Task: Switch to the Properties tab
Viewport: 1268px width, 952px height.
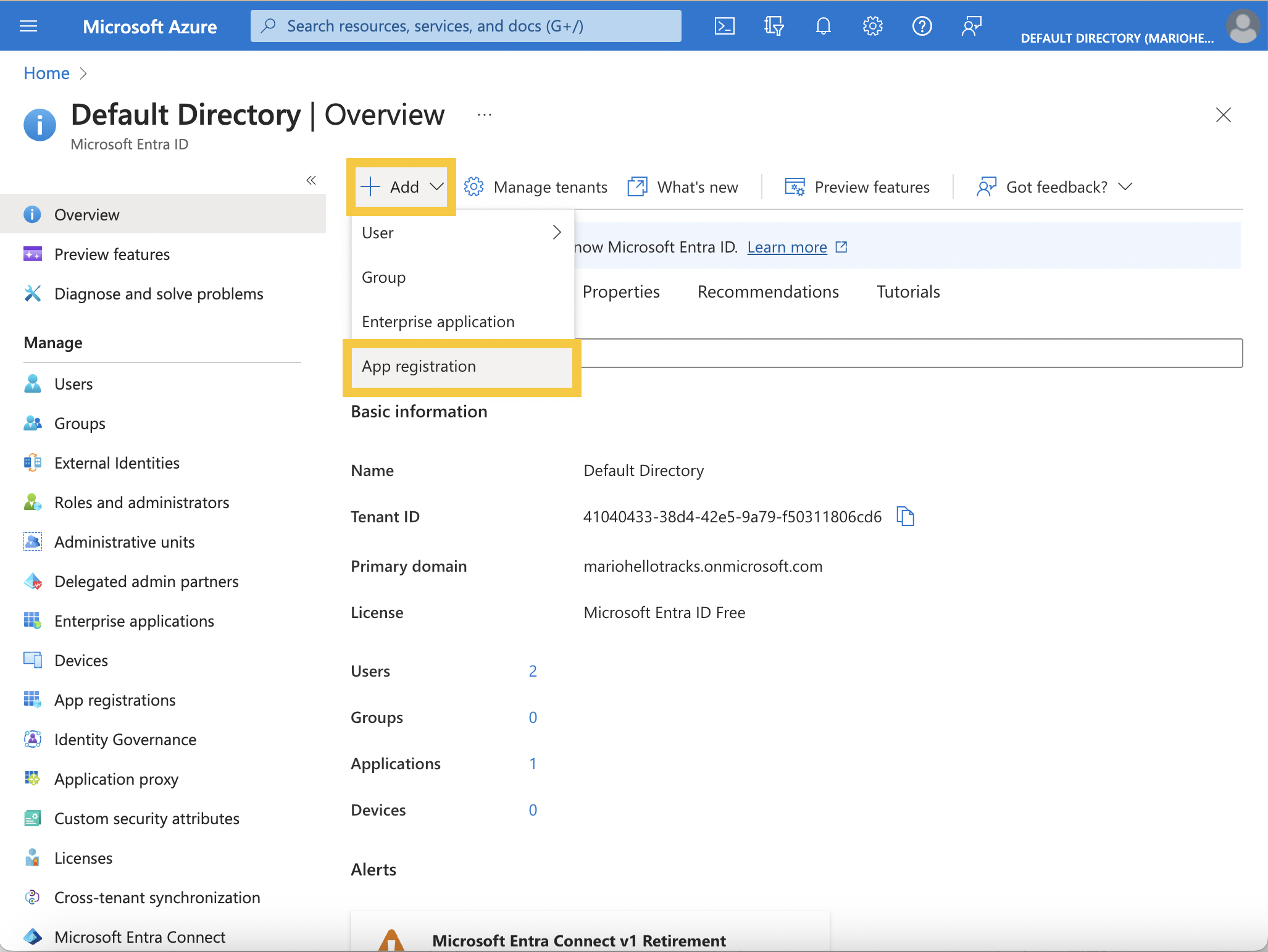Action: click(621, 291)
